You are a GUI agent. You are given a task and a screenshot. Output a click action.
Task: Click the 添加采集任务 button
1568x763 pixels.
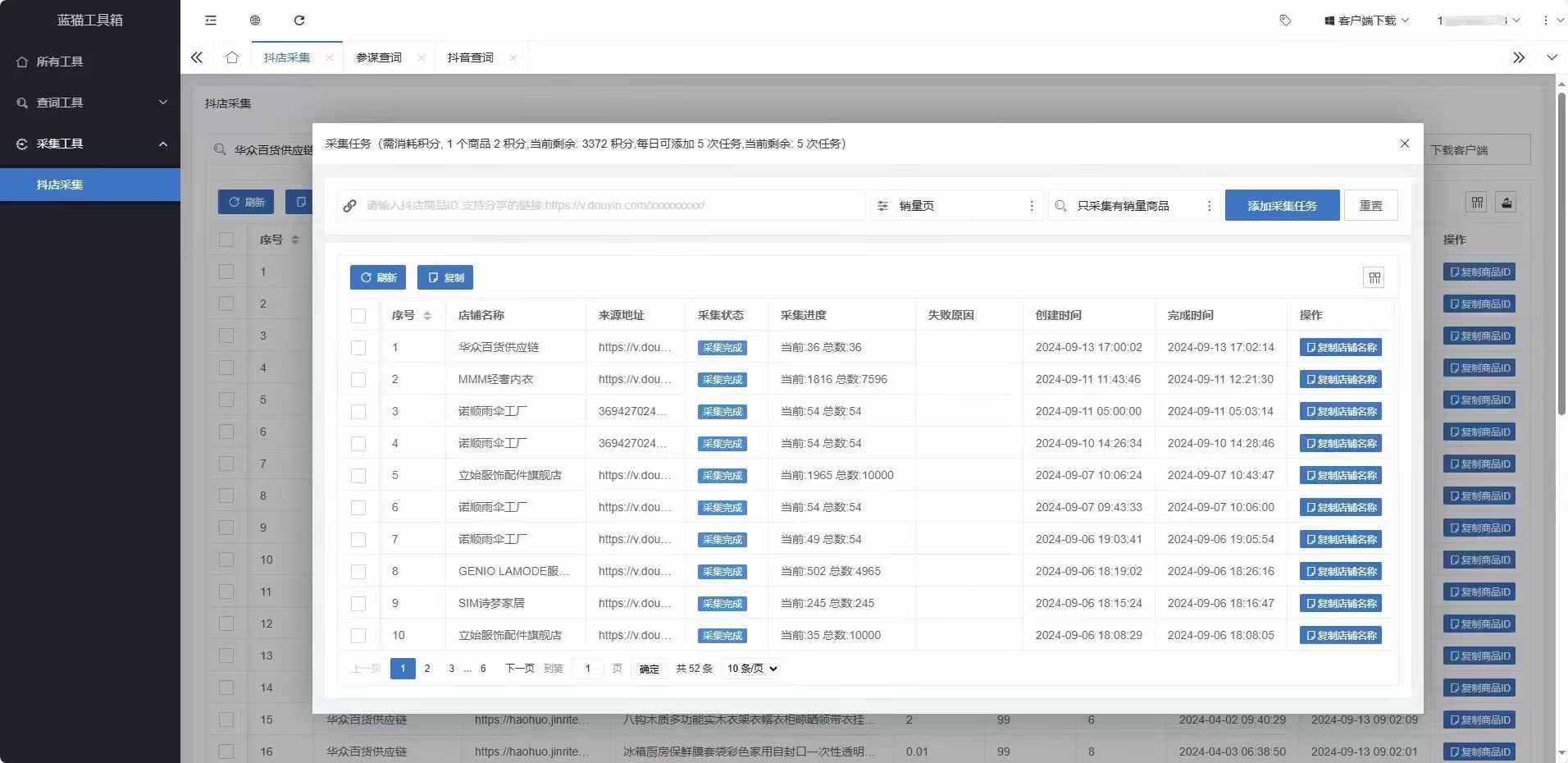[1282, 206]
